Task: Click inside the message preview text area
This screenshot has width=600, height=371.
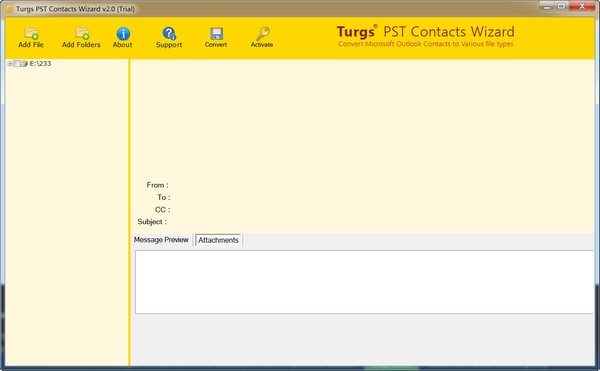Action: (x=364, y=282)
